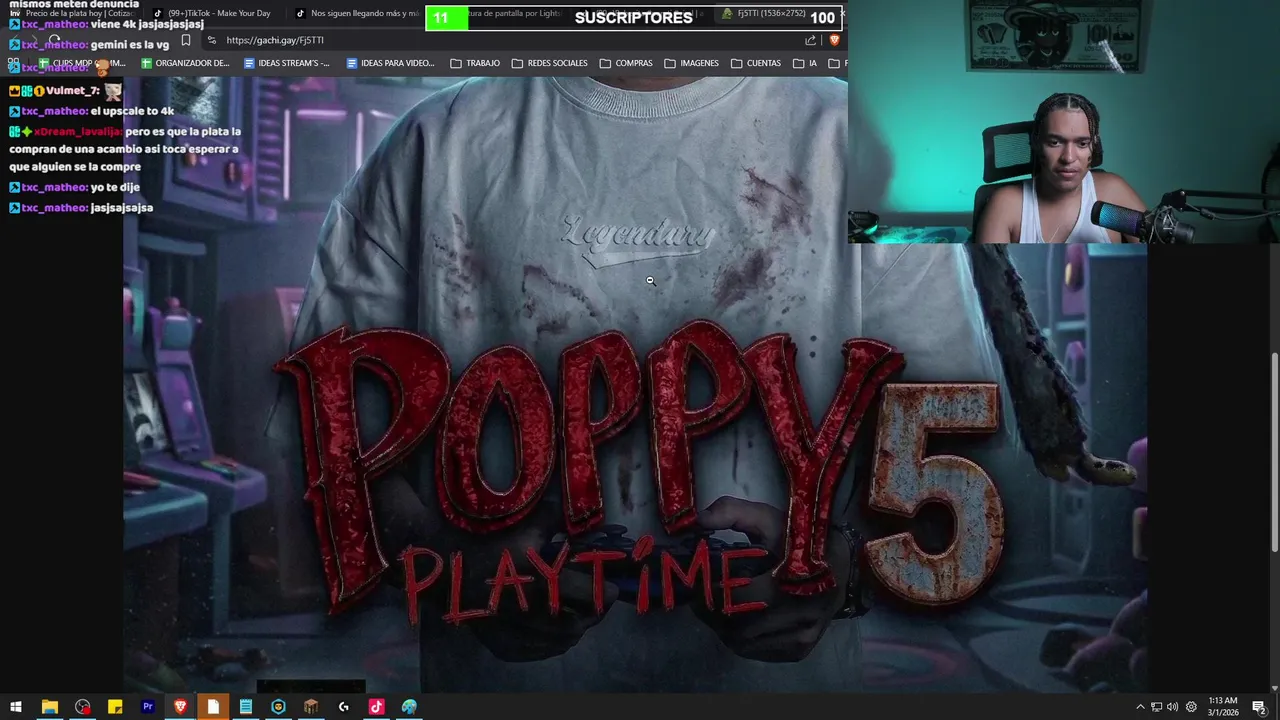This screenshot has width=1280, height=720.
Task: Click the share icon in address bar
Action: point(810,40)
